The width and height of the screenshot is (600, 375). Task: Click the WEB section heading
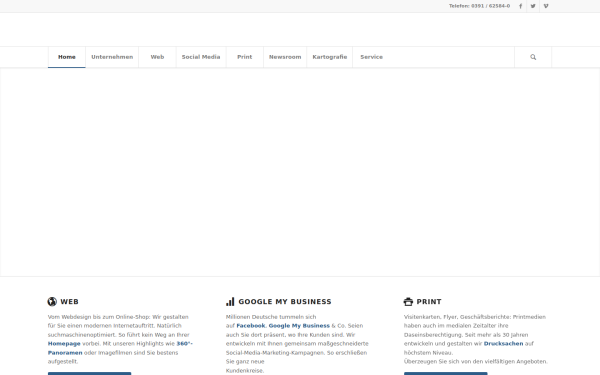pyautogui.click(x=69, y=302)
